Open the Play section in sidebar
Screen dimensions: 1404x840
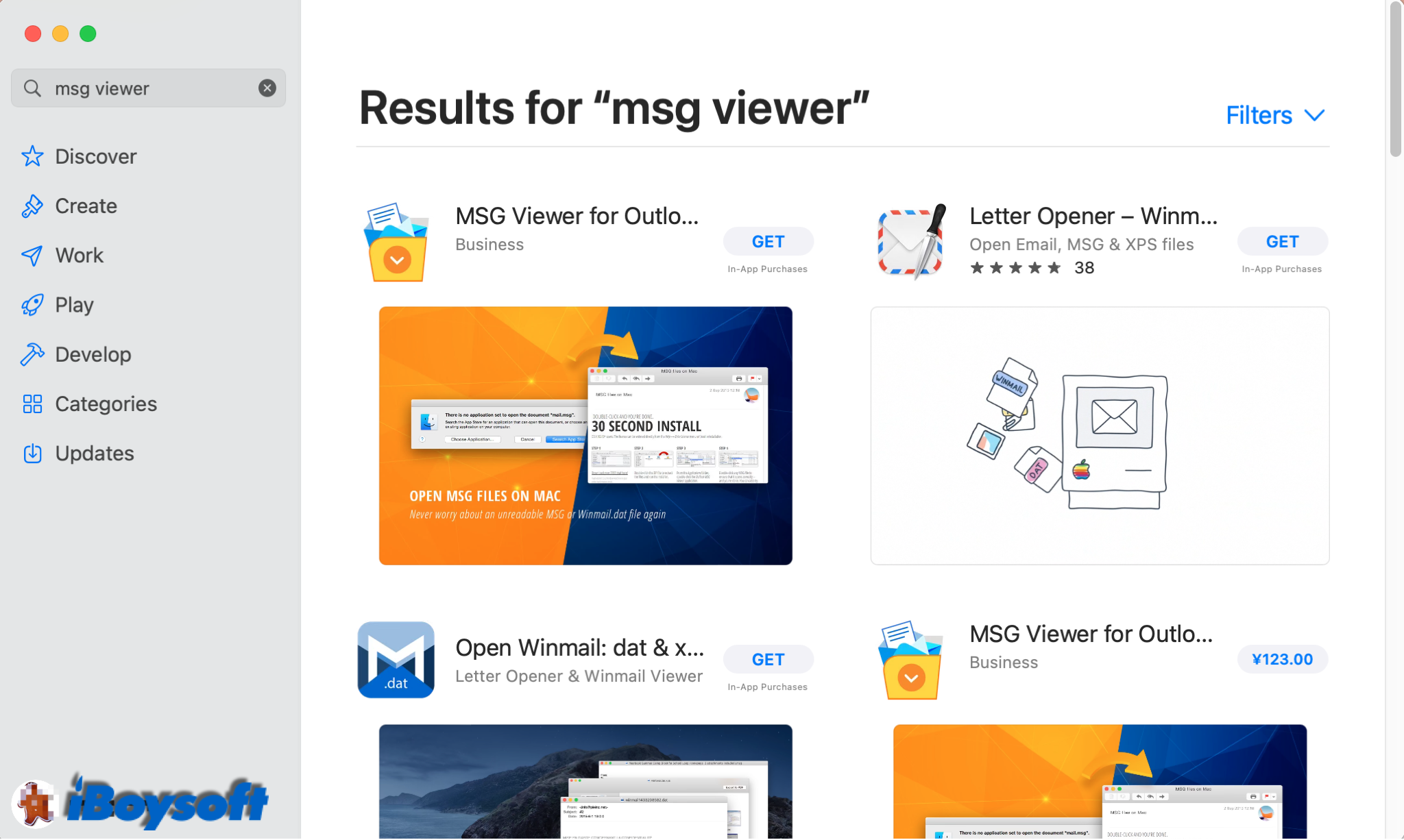75,305
